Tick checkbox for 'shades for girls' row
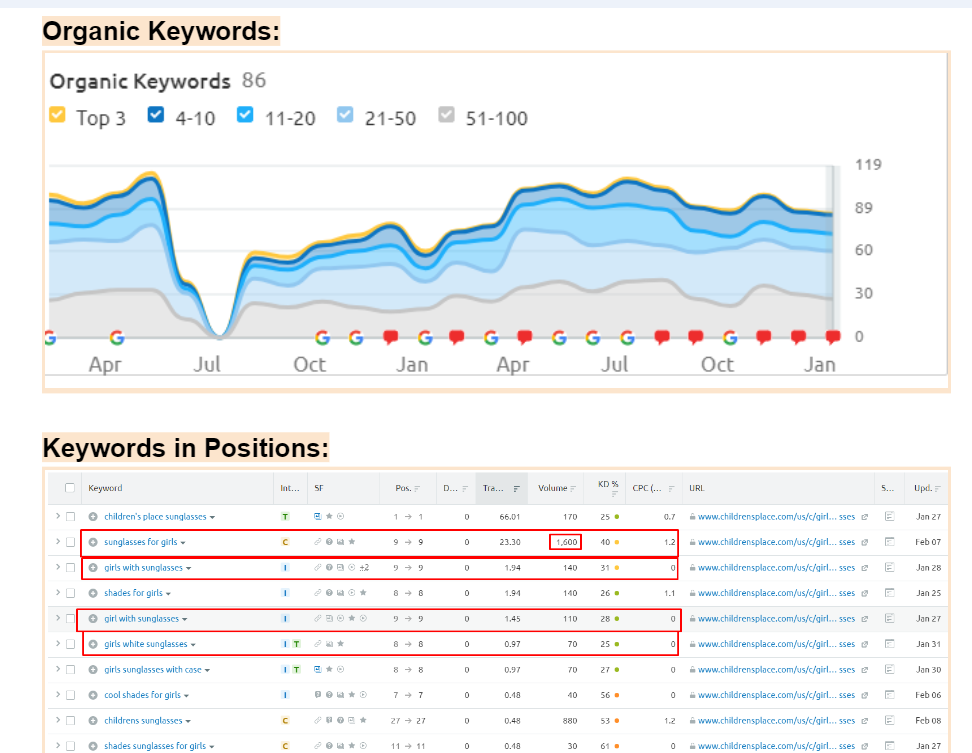Viewport: 972px width, 753px height. [x=71, y=593]
